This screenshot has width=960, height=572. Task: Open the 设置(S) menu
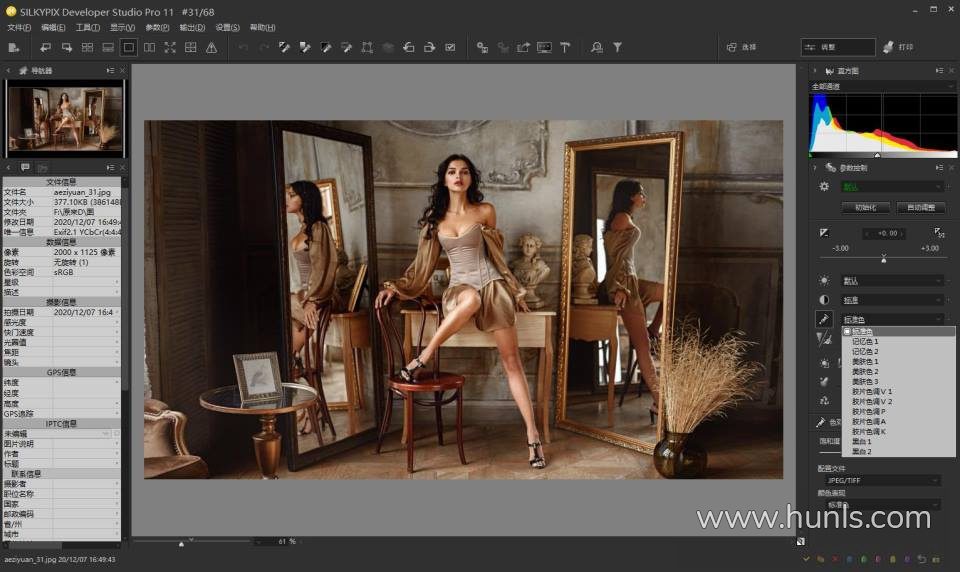[x=227, y=28]
